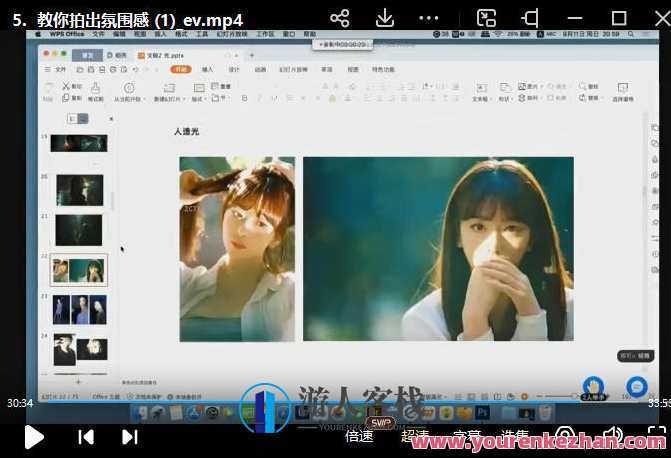Image resolution: width=671 pixels, height=458 pixels.
Task: Open the three-dot more options menu
Action: pos(432,18)
